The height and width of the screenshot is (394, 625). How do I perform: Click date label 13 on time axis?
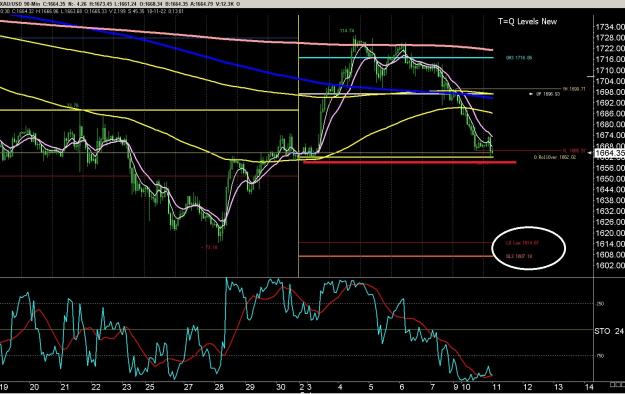[558, 387]
